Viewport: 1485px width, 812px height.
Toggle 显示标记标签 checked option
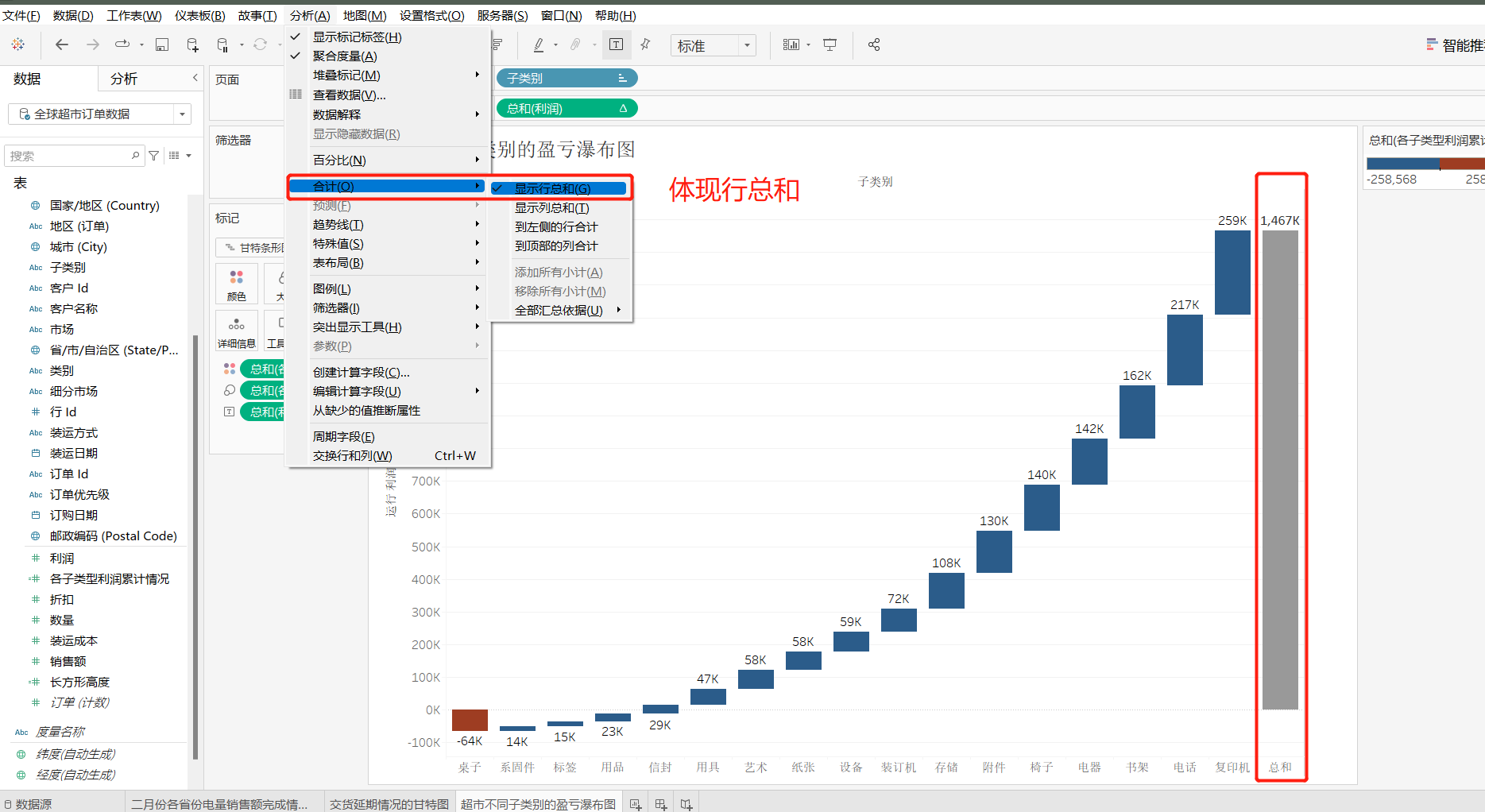pos(357,37)
